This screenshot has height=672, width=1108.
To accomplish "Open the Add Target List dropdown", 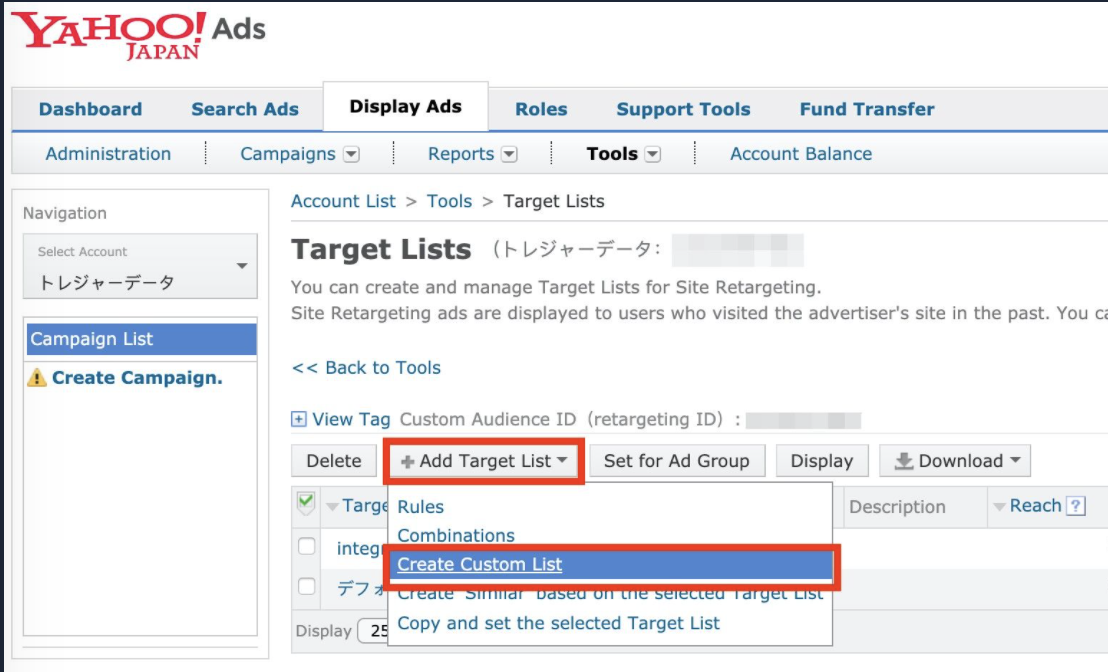I will pyautogui.click(x=485, y=461).
